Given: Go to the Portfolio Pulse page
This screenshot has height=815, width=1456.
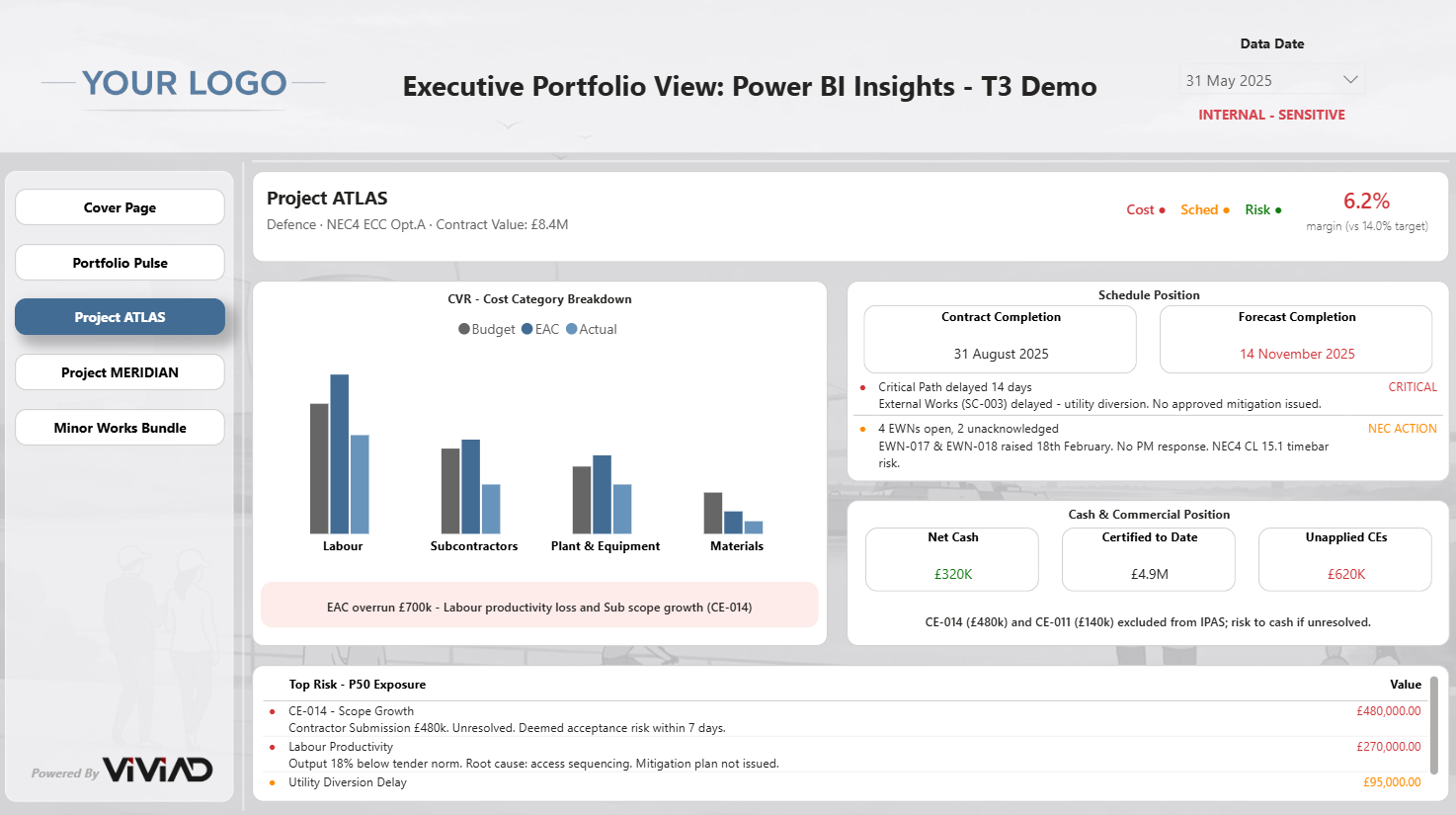Looking at the screenshot, I should tap(120, 263).
